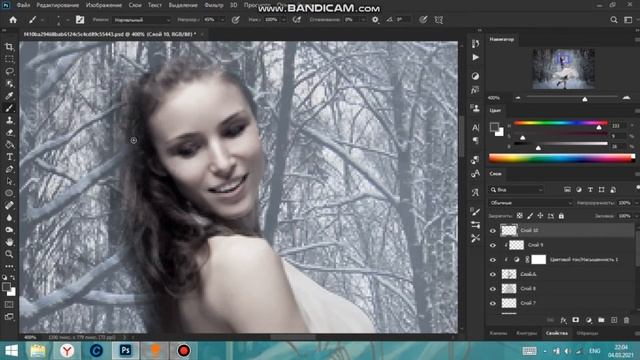Open brush opacity 45% dropdown arrow
This screenshot has width=640, height=360.
click(222, 20)
